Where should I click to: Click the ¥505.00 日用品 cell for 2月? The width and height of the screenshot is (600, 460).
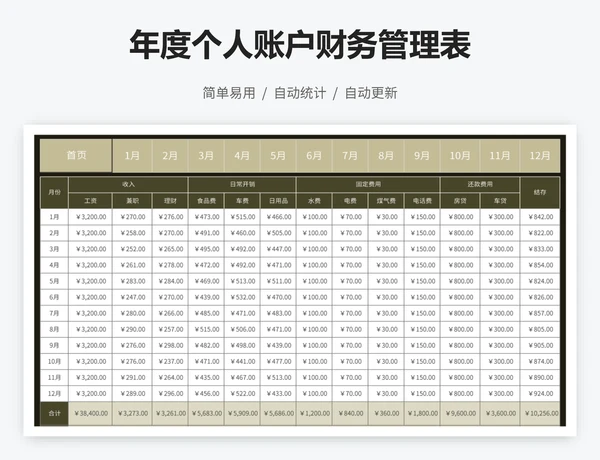click(278, 233)
